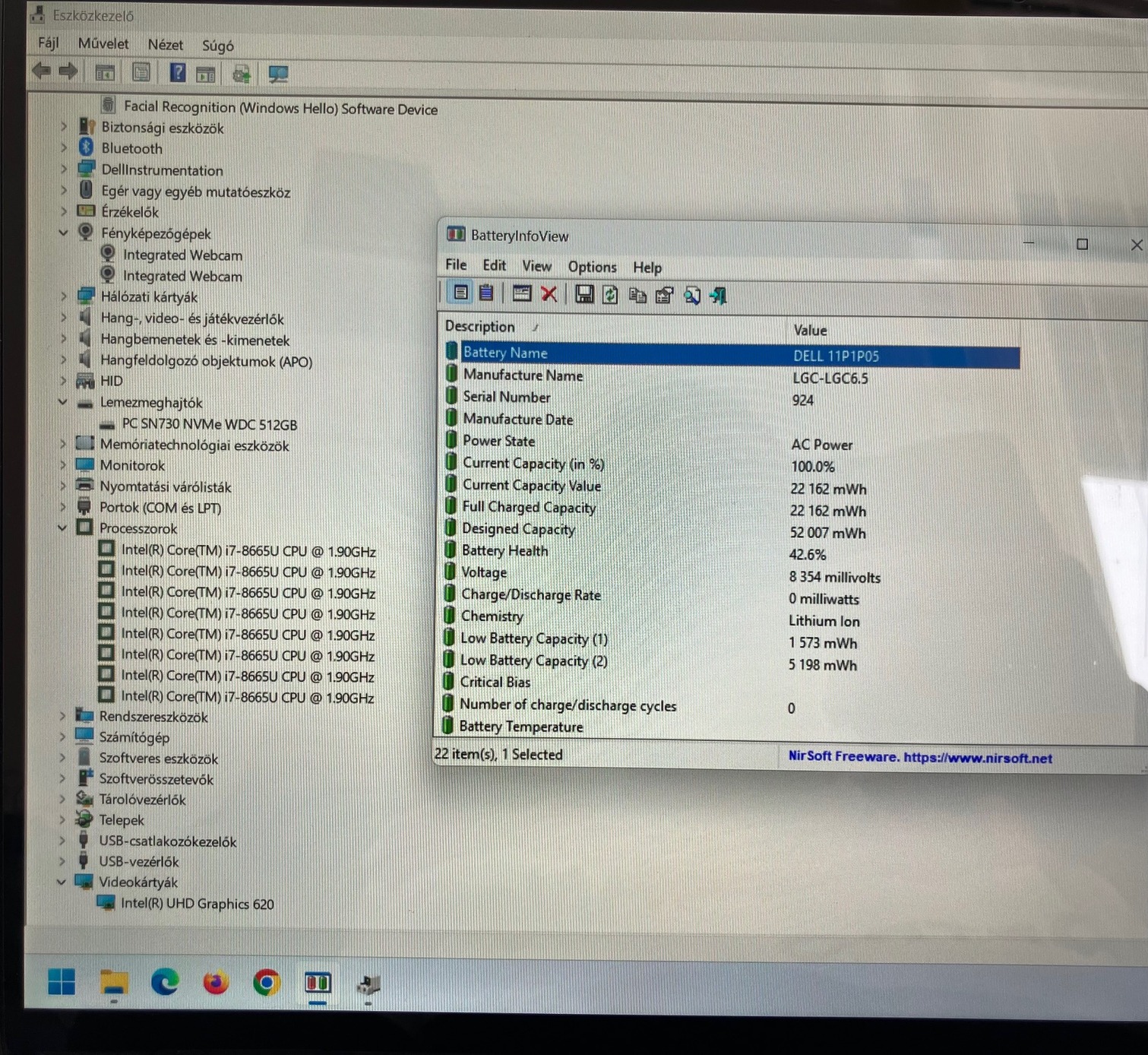
Task: Expand the Telepek node
Action: (x=62, y=819)
